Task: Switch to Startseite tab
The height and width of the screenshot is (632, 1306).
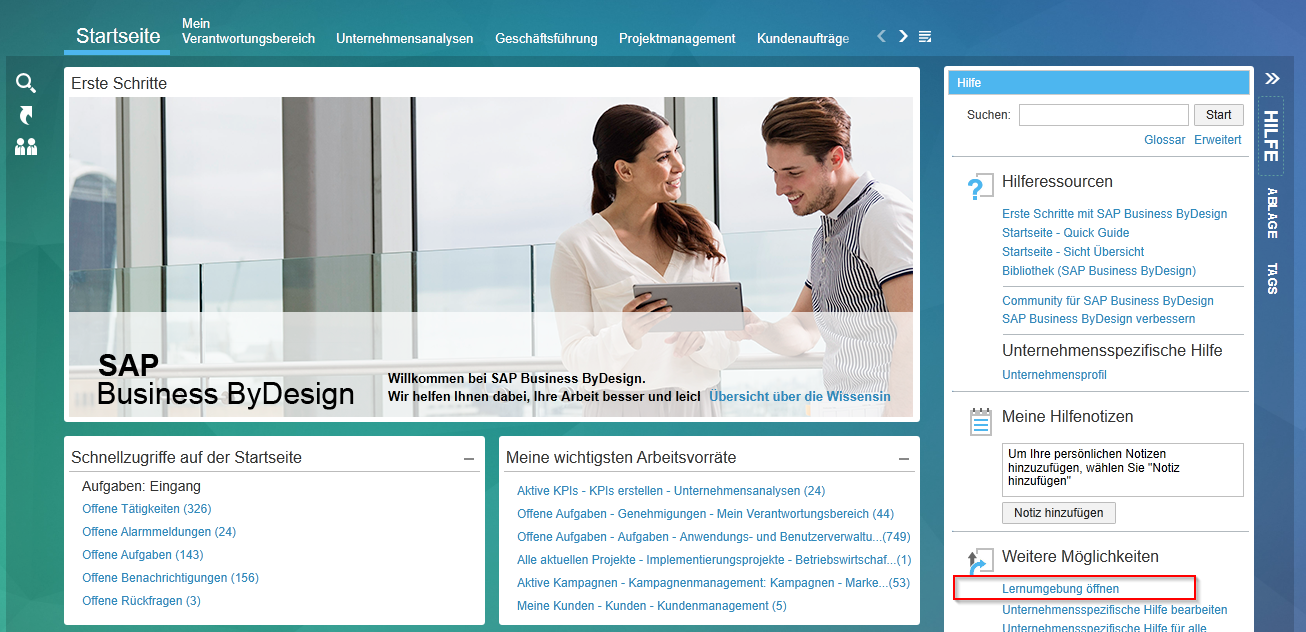Action: pyautogui.click(x=118, y=36)
